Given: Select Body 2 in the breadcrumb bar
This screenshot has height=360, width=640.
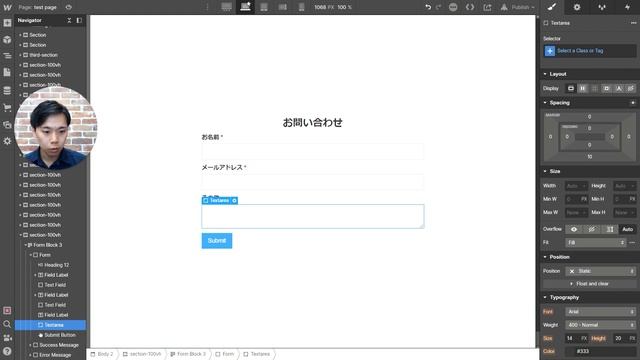Looking at the screenshot, I should 102,354.
